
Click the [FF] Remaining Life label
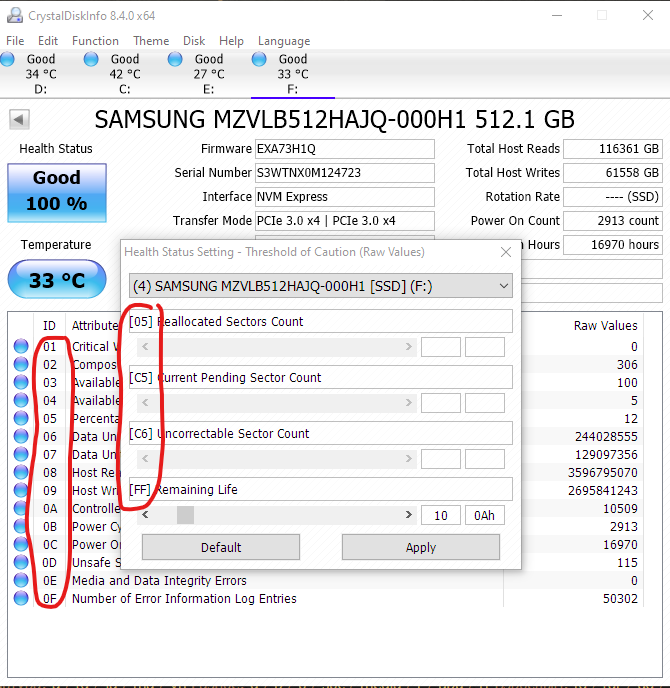pyautogui.click(x=321, y=489)
